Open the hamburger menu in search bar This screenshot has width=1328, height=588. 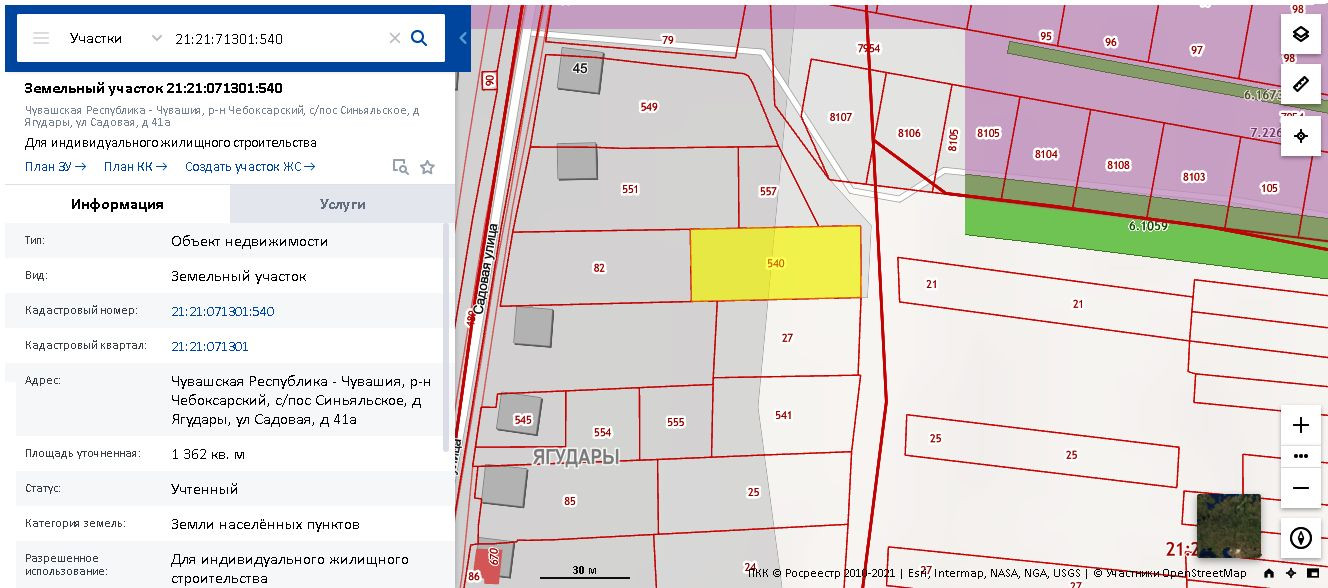(41, 38)
